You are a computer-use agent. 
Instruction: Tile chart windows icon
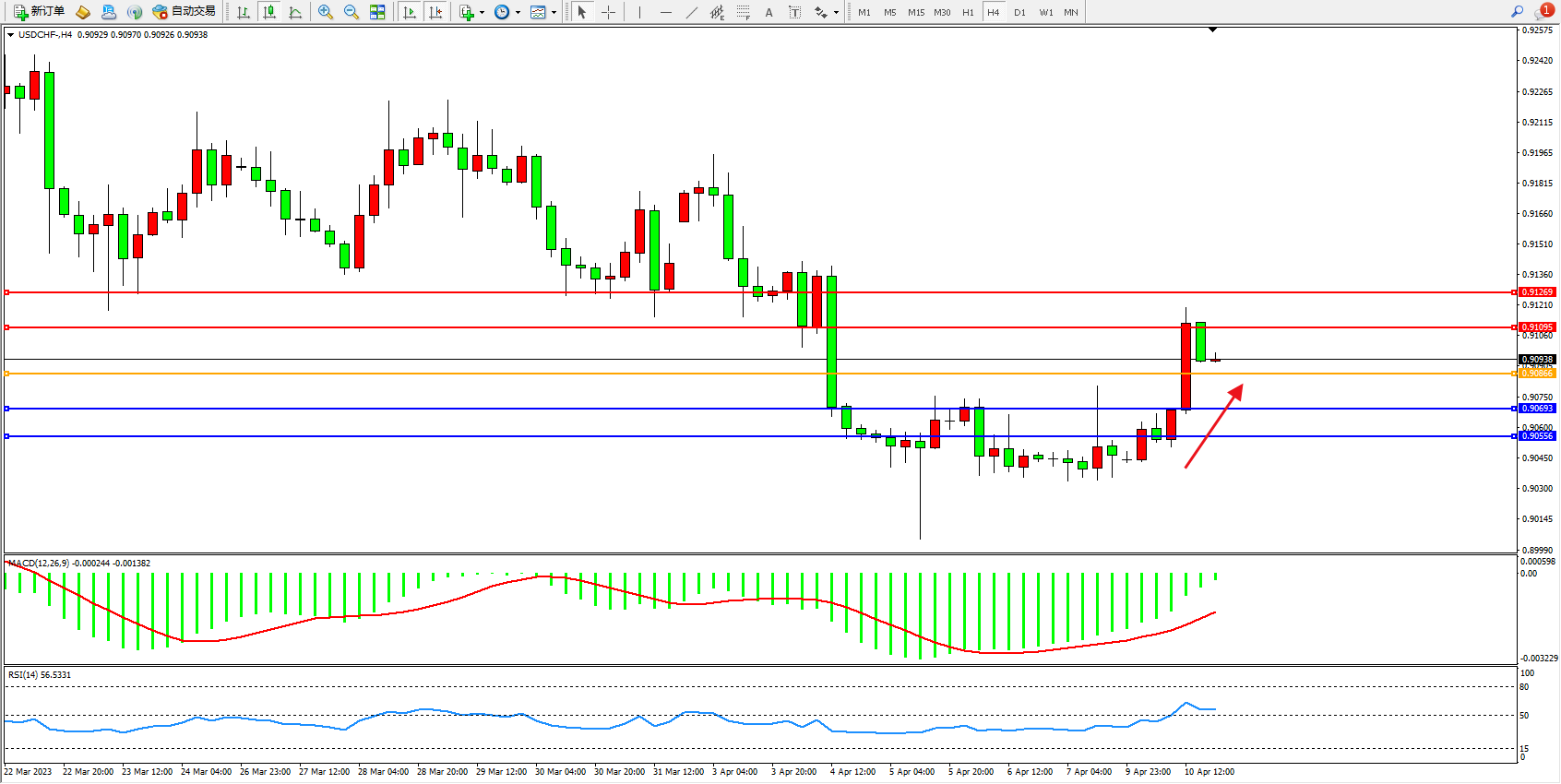pos(377,12)
